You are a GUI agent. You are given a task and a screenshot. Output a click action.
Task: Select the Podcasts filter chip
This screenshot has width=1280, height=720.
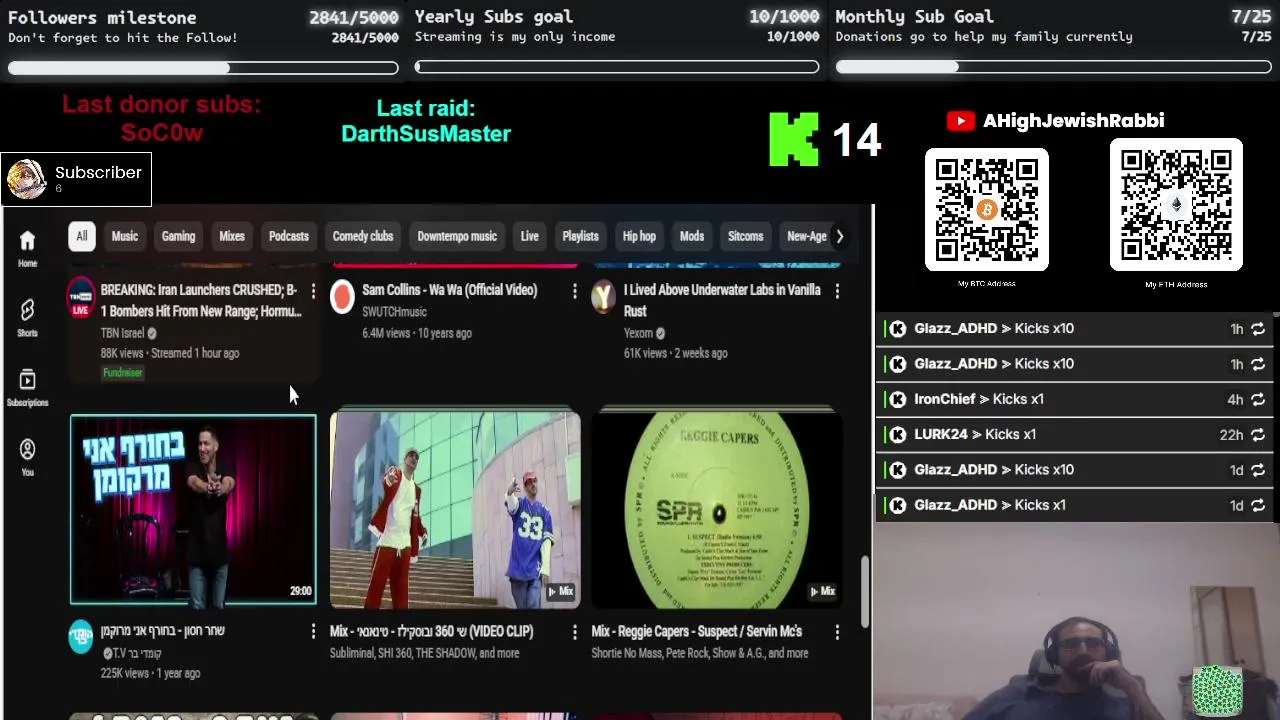tap(289, 237)
